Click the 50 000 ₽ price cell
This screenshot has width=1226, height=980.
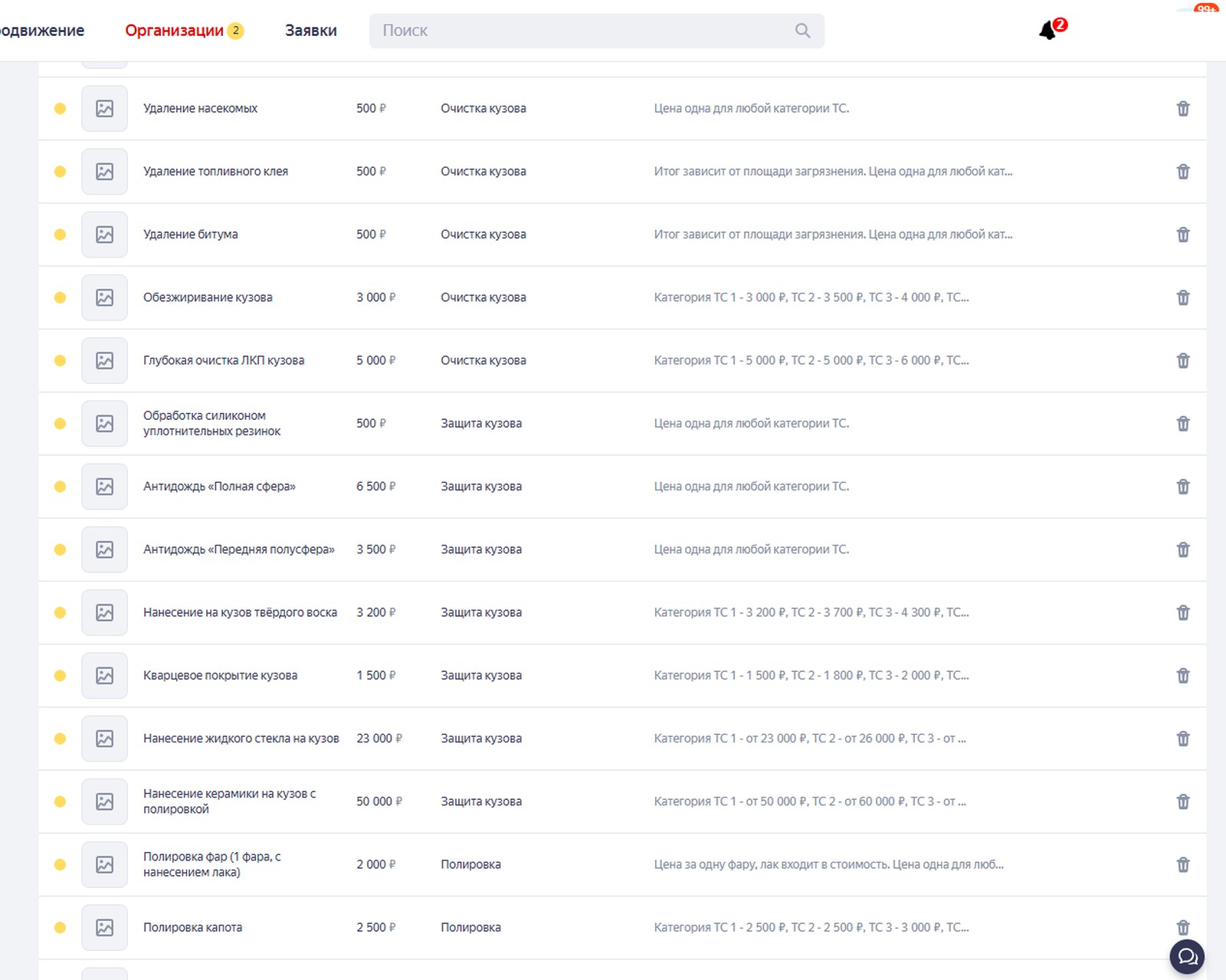pyautogui.click(x=379, y=801)
